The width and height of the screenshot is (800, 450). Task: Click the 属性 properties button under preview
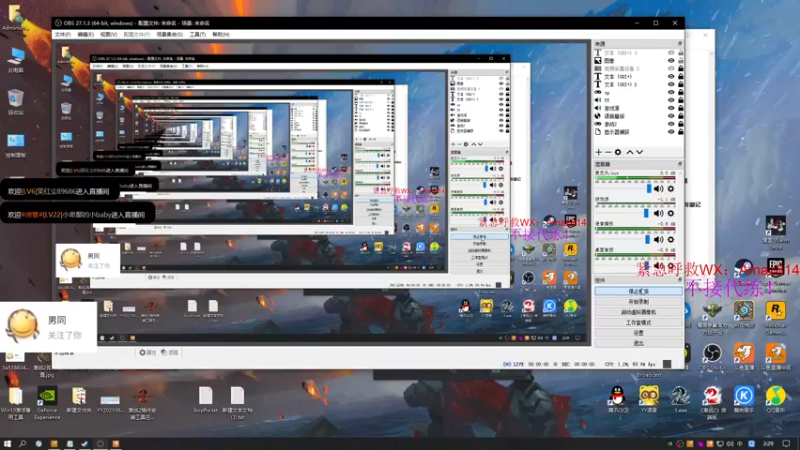click(148, 353)
